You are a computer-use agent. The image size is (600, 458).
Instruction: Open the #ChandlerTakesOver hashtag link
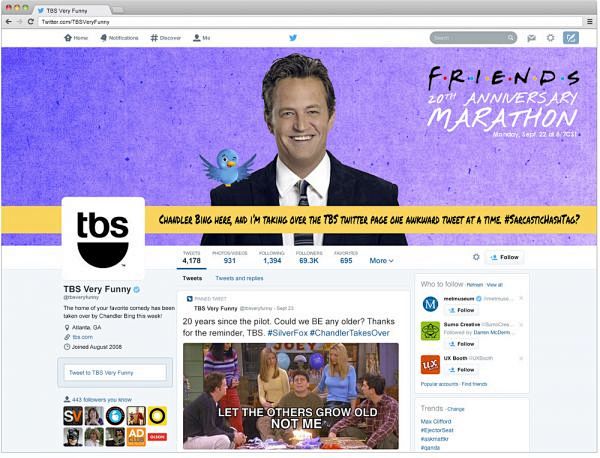[x=349, y=333]
